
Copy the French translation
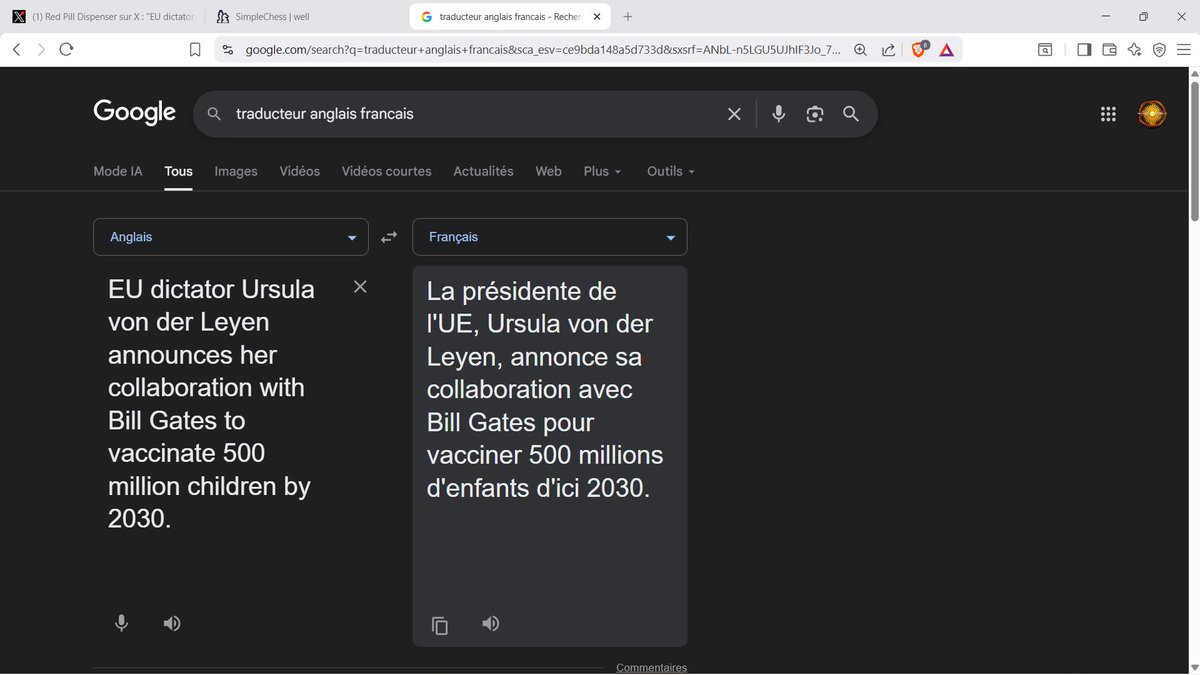(x=439, y=625)
